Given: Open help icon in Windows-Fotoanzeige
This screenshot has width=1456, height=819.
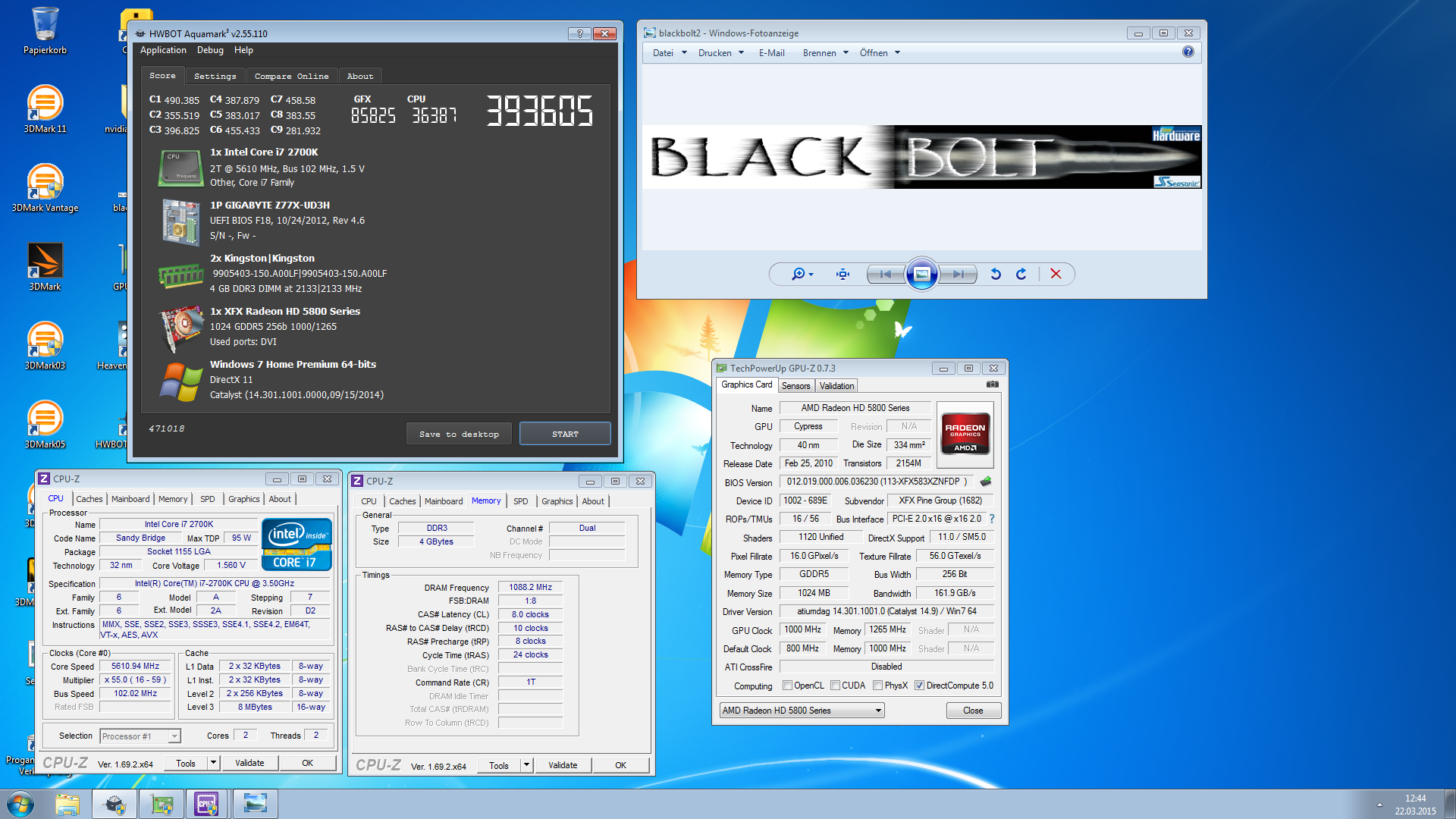Looking at the screenshot, I should pyautogui.click(x=1188, y=52).
